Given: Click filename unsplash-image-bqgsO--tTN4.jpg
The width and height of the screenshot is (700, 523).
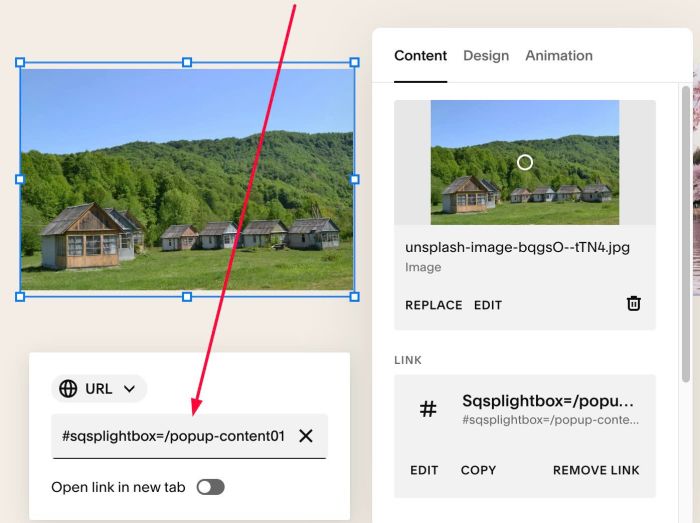Looking at the screenshot, I should pyautogui.click(x=517, y=247).
